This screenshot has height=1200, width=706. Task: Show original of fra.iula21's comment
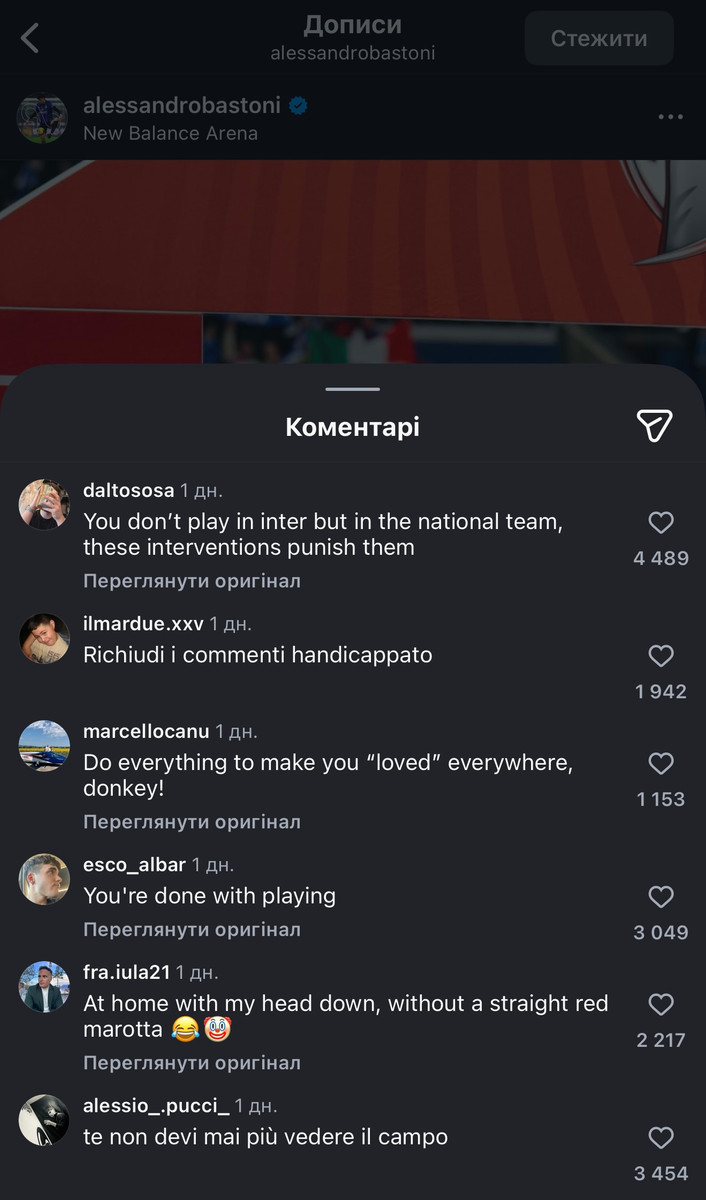point(192,1063)
